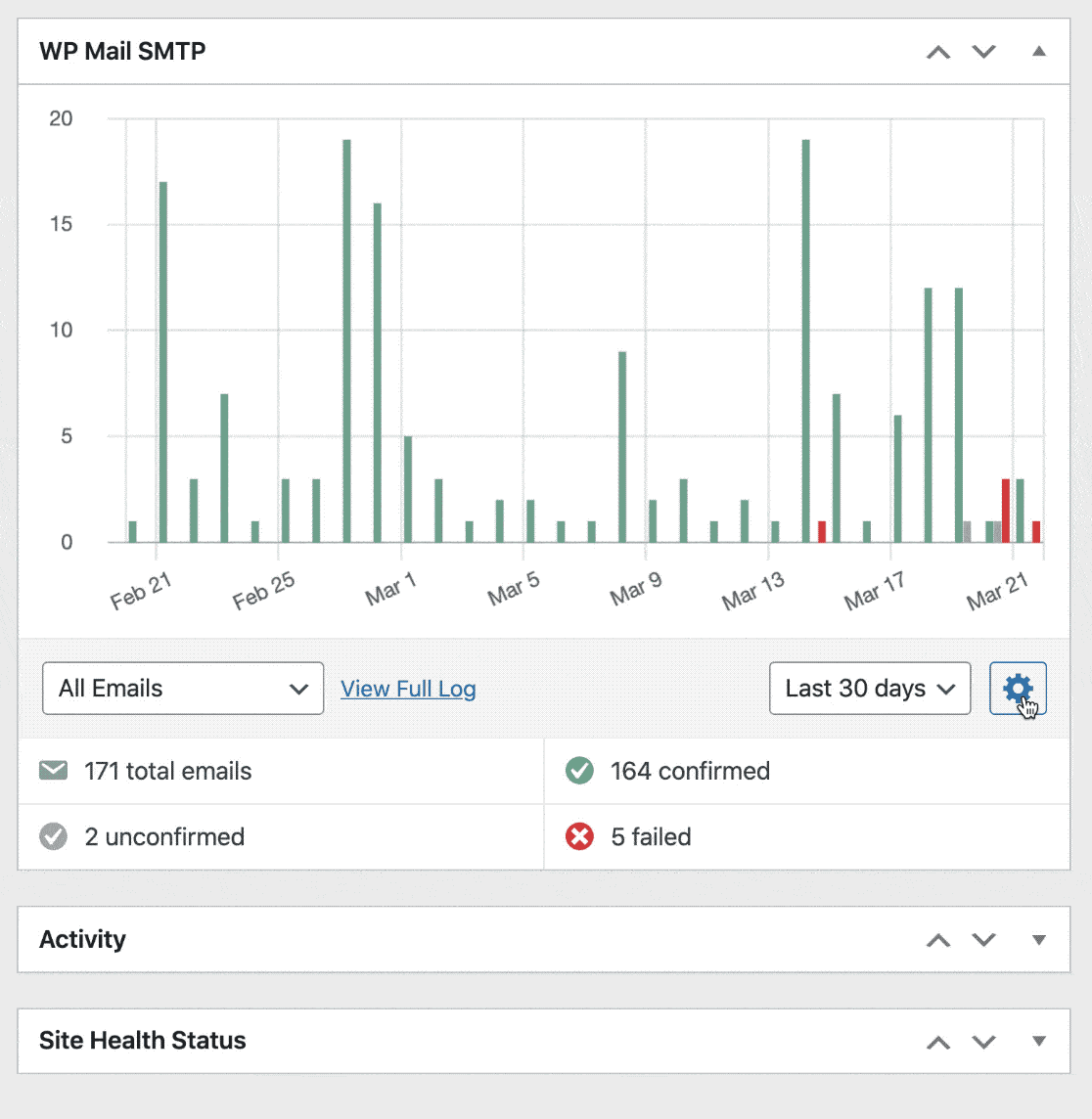Click the envelope icon beside total emails

[53, 771]
